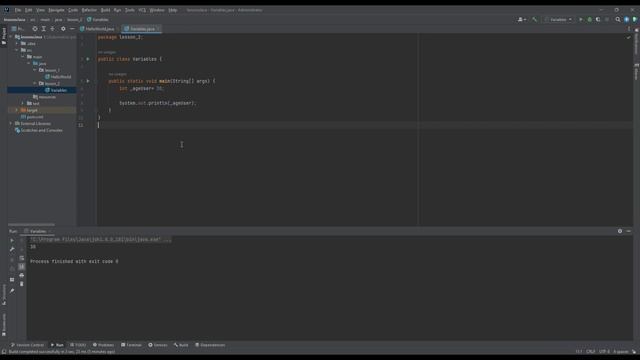Open the Project view selector dropdown
The image size is (640, 360).
click(x=18, y=29)
